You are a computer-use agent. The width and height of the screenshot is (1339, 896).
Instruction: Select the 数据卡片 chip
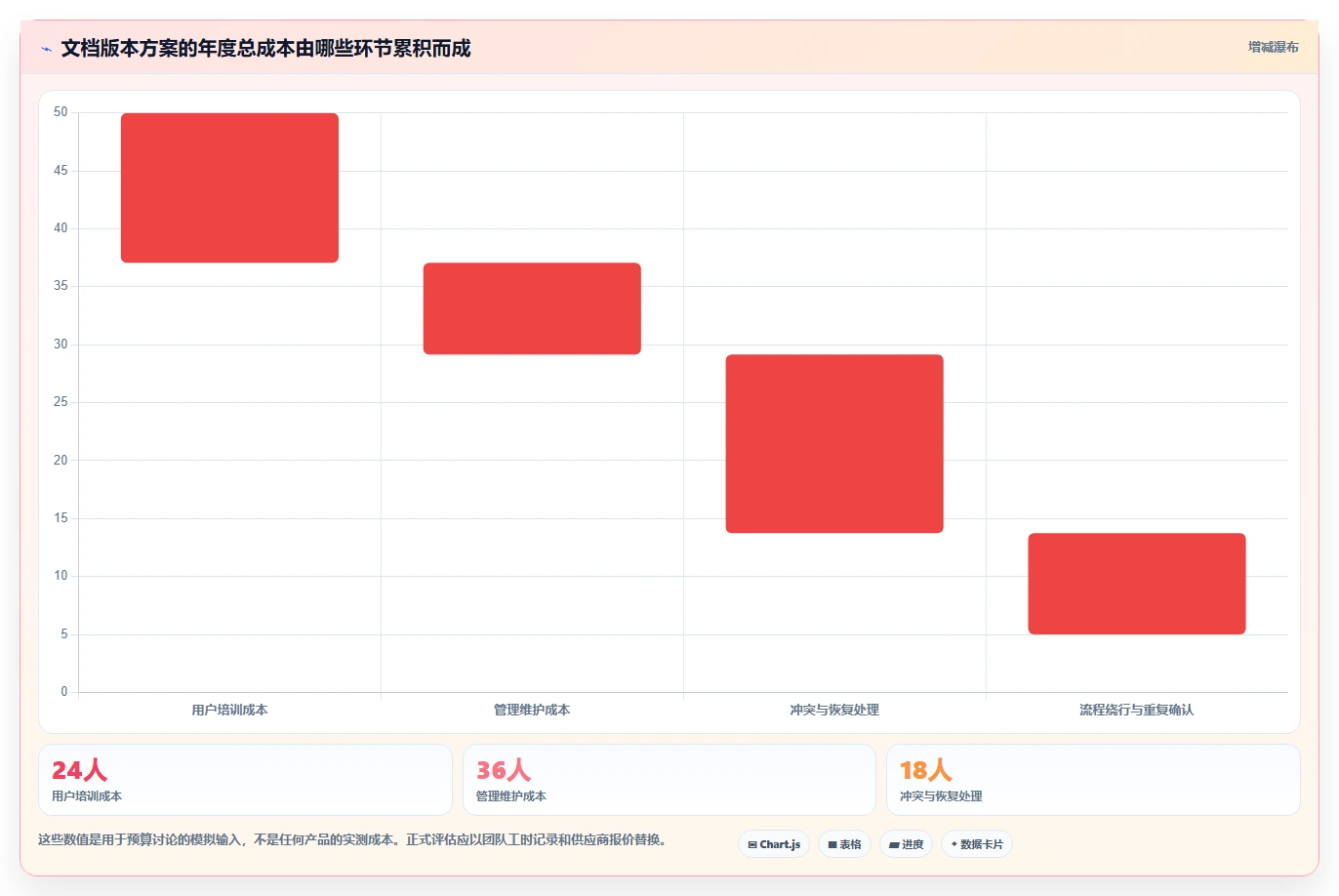tap(977, 844)
